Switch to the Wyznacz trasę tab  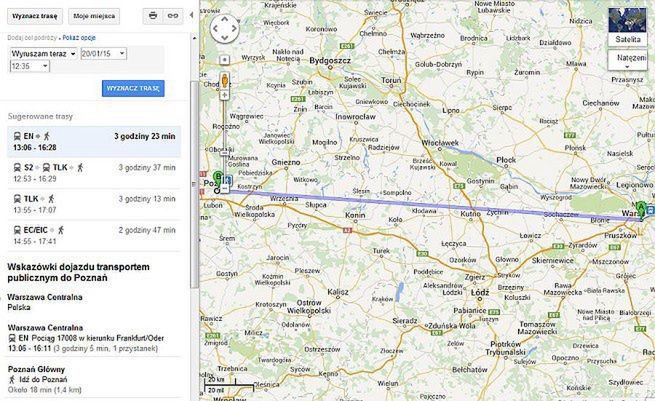click(x=35, y=16)
